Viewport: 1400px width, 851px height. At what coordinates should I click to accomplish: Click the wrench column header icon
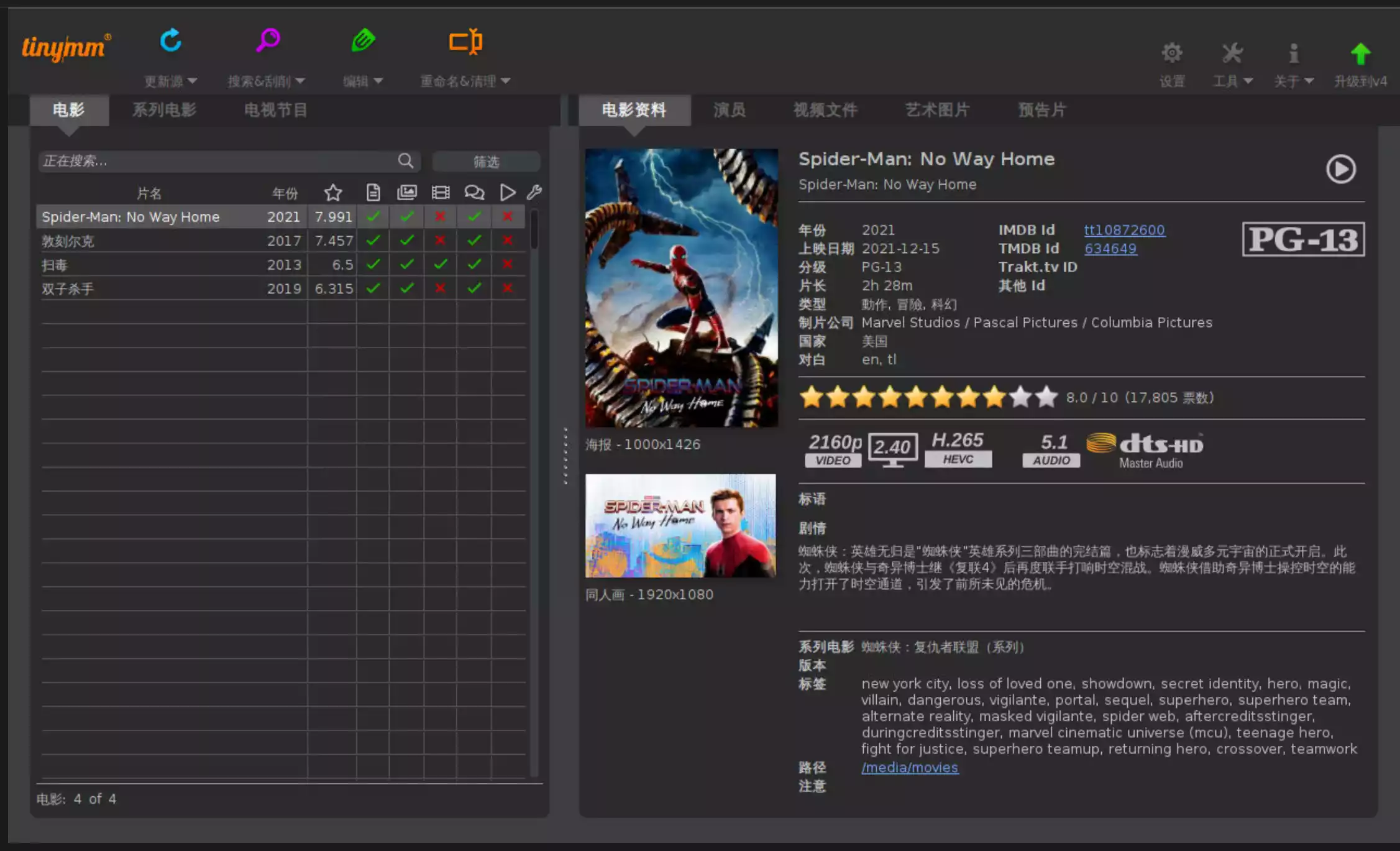534,193
